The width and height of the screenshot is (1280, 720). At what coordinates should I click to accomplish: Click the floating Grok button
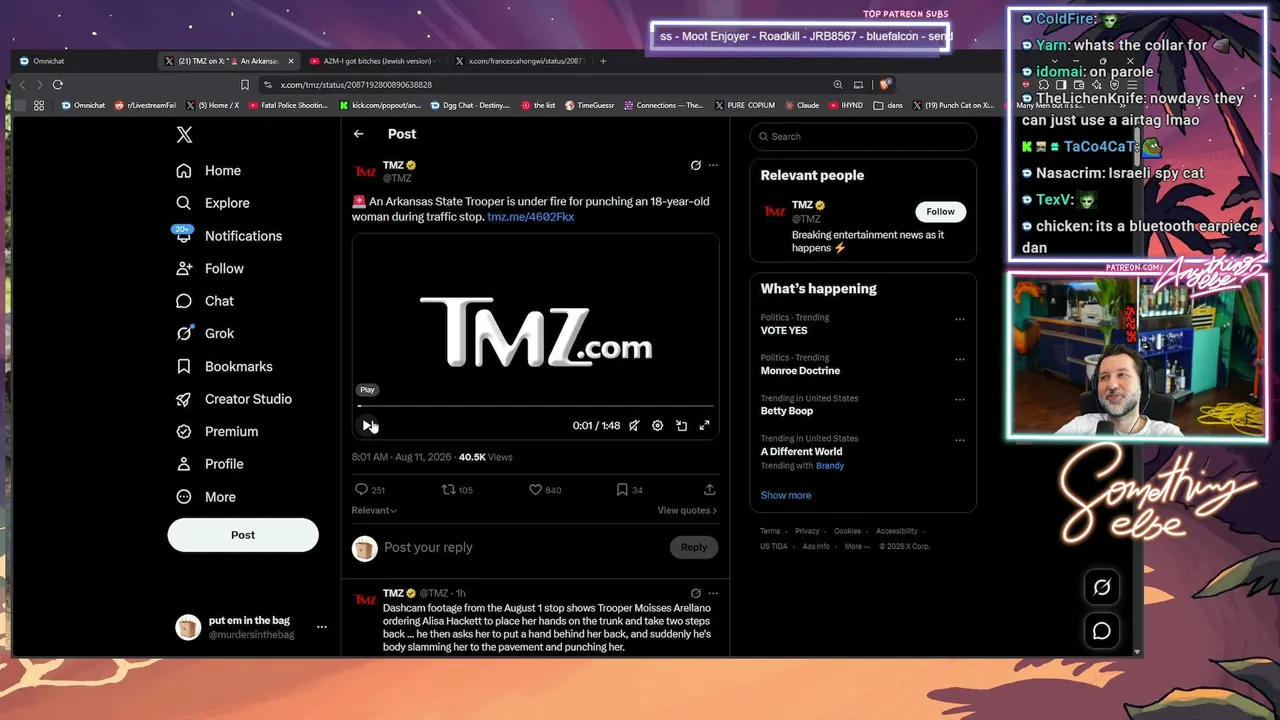click(1102, 588)
